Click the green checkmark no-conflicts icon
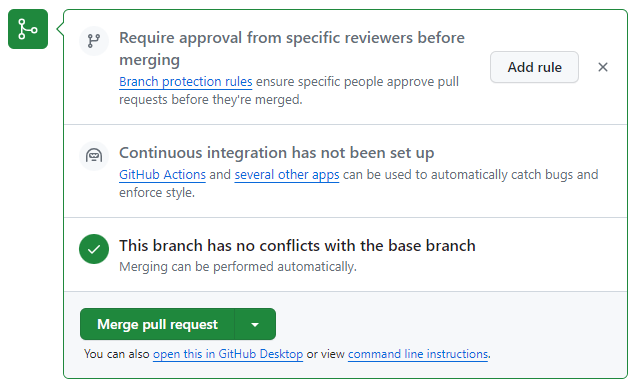Screen dimensions: 633x388 pyautogui.click(x=94, y=249)
